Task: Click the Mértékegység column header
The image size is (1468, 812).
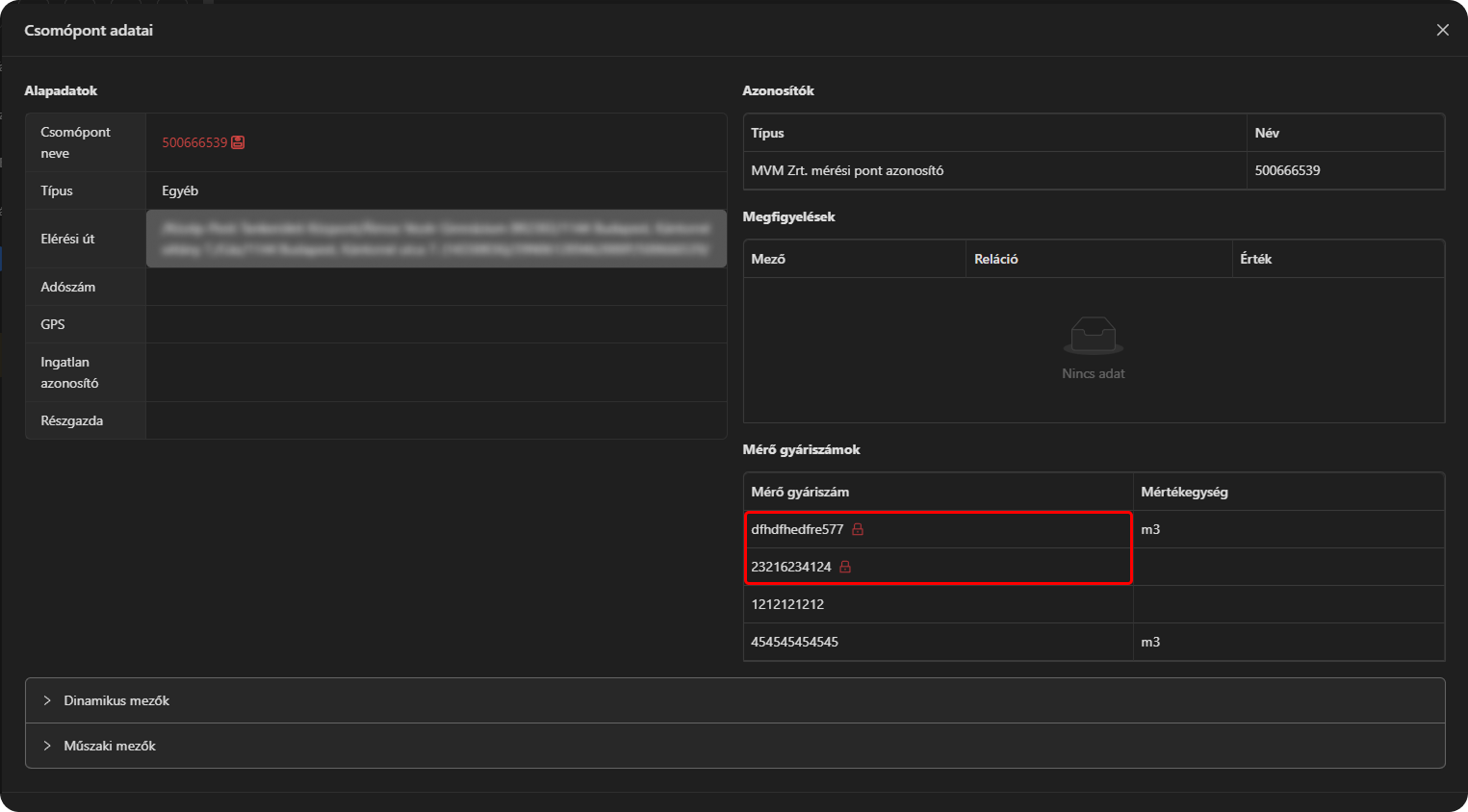Action: [1184, 492]
